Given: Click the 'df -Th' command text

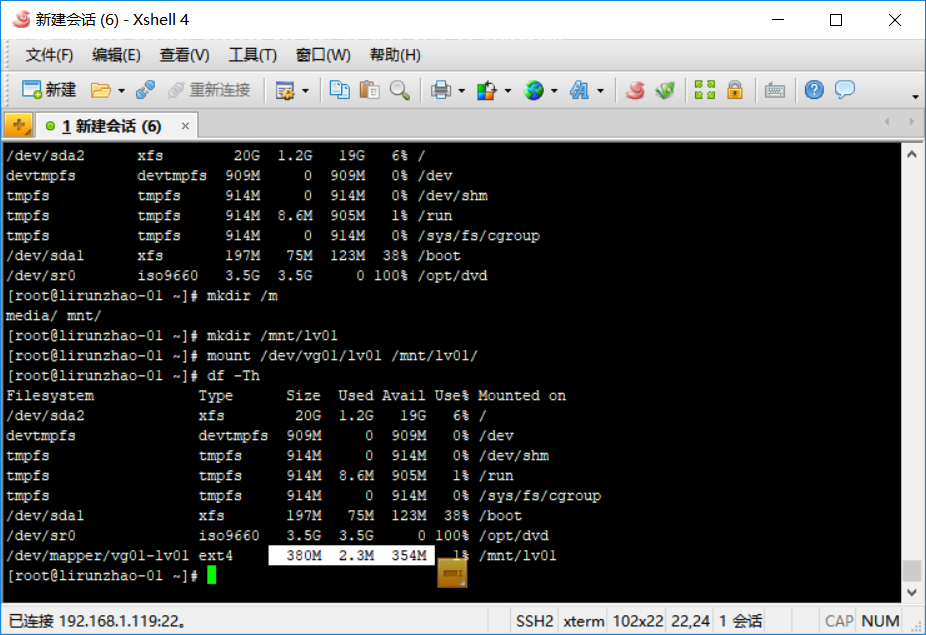Looking at the screenshot, I should pyautogui.click(x=233, y=376).
